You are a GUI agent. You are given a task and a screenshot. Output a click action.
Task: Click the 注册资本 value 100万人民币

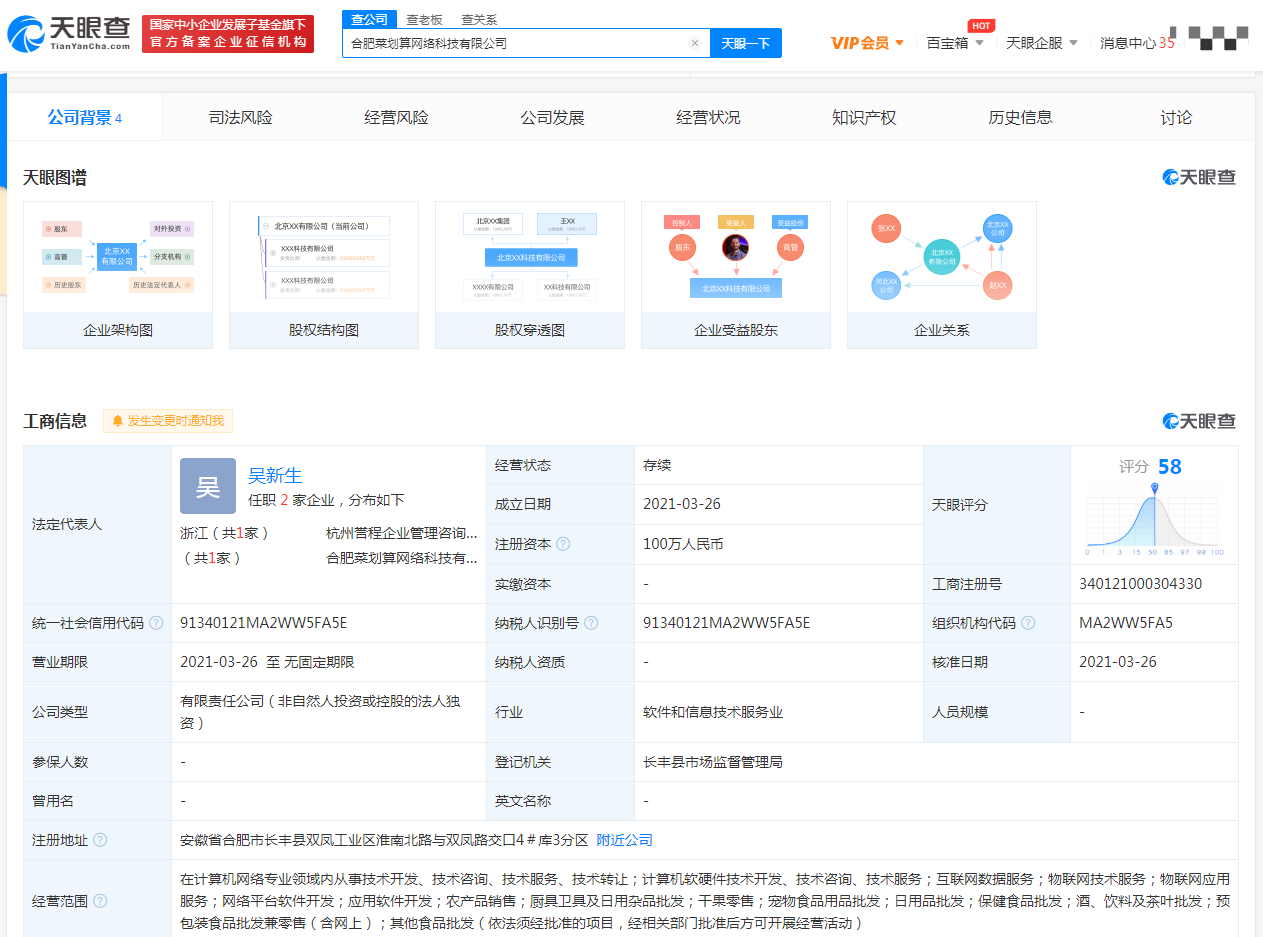click(x=683, y=544)
